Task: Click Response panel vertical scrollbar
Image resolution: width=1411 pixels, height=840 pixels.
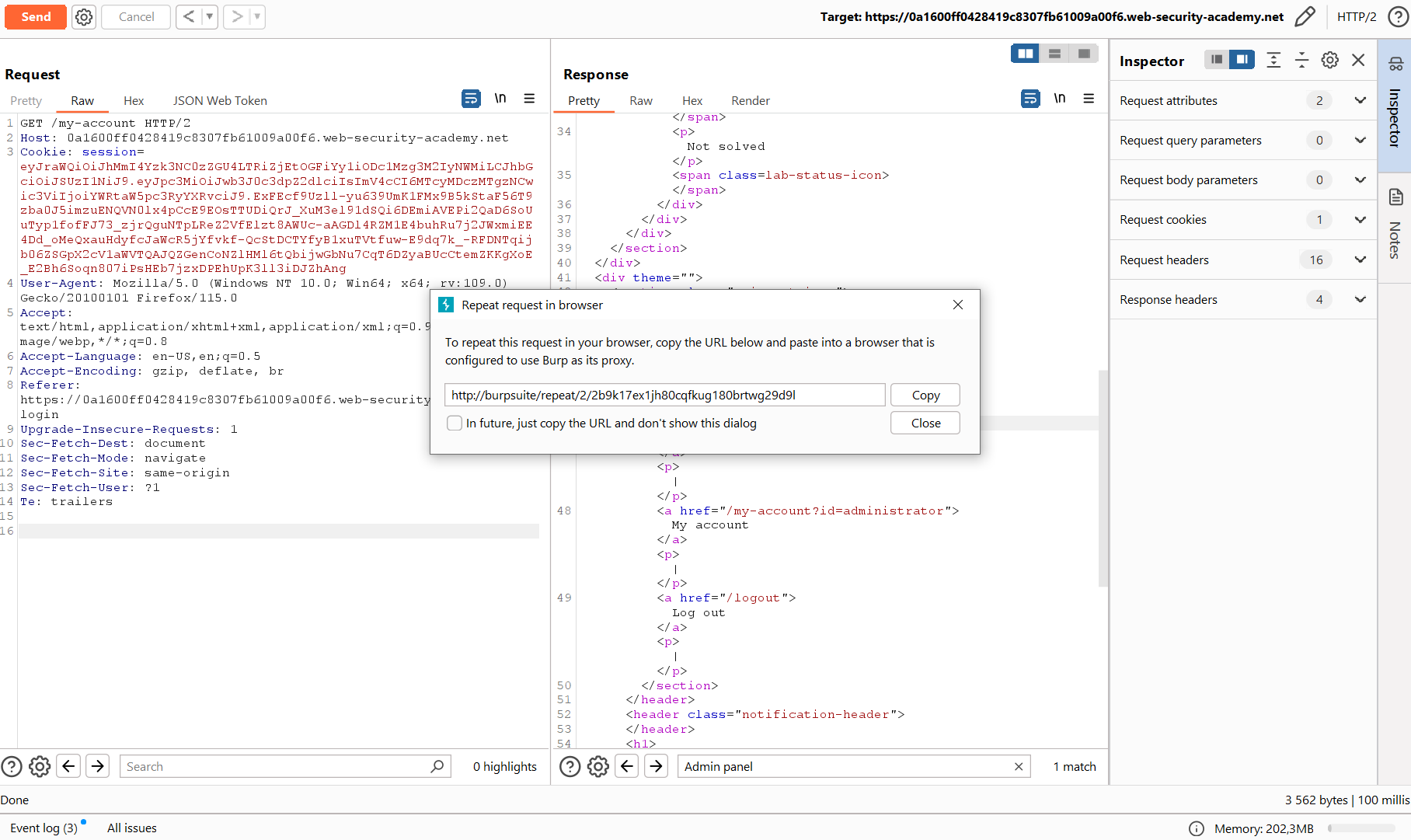Action: click(x=1103, y=478)
